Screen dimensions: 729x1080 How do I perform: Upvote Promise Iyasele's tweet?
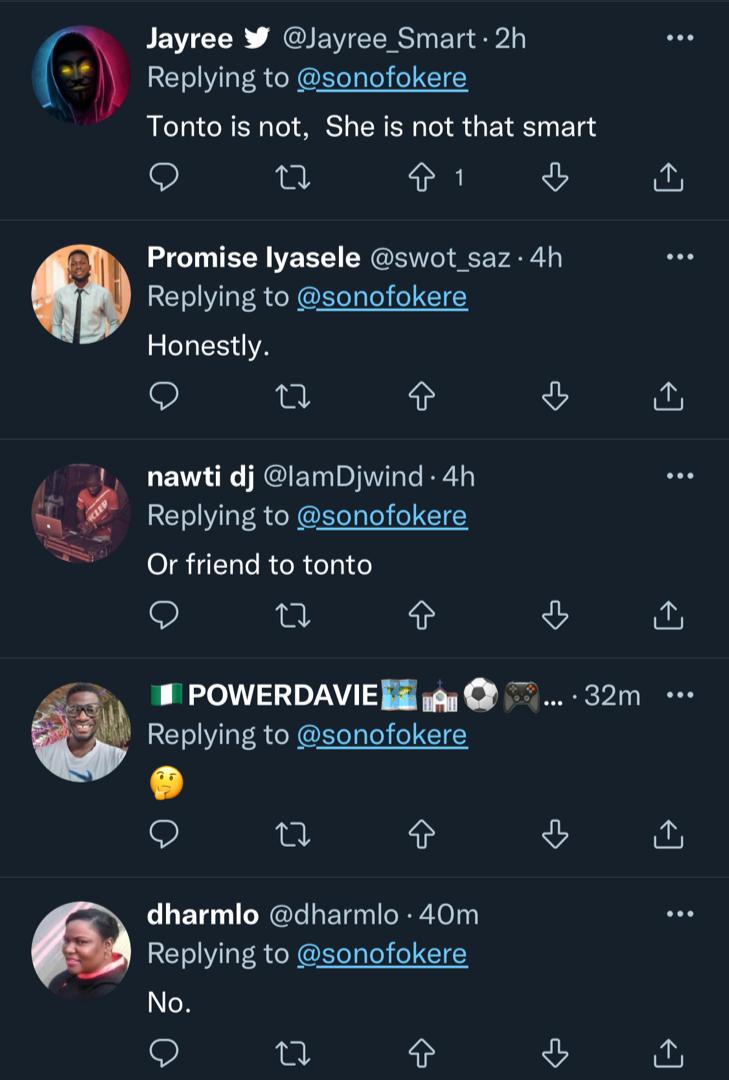pyautogui.click(x=421, y=397)
